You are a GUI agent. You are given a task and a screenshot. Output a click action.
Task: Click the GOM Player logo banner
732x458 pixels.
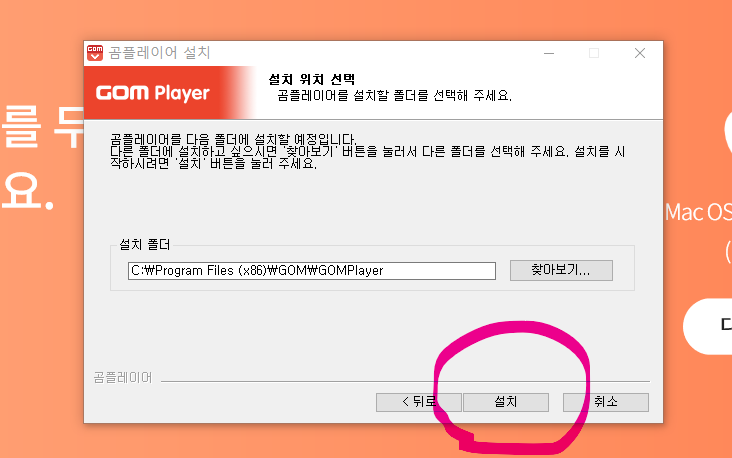(x=153, y=93)
